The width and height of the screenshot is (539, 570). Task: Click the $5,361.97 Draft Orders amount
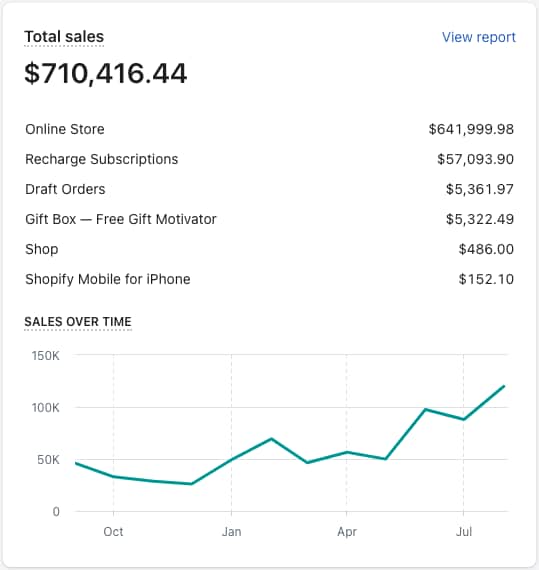click(480, 189)
